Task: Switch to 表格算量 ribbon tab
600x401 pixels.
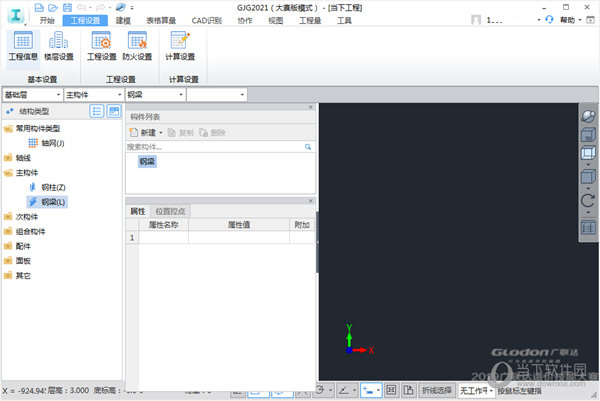Action: (x=161, y=20)
